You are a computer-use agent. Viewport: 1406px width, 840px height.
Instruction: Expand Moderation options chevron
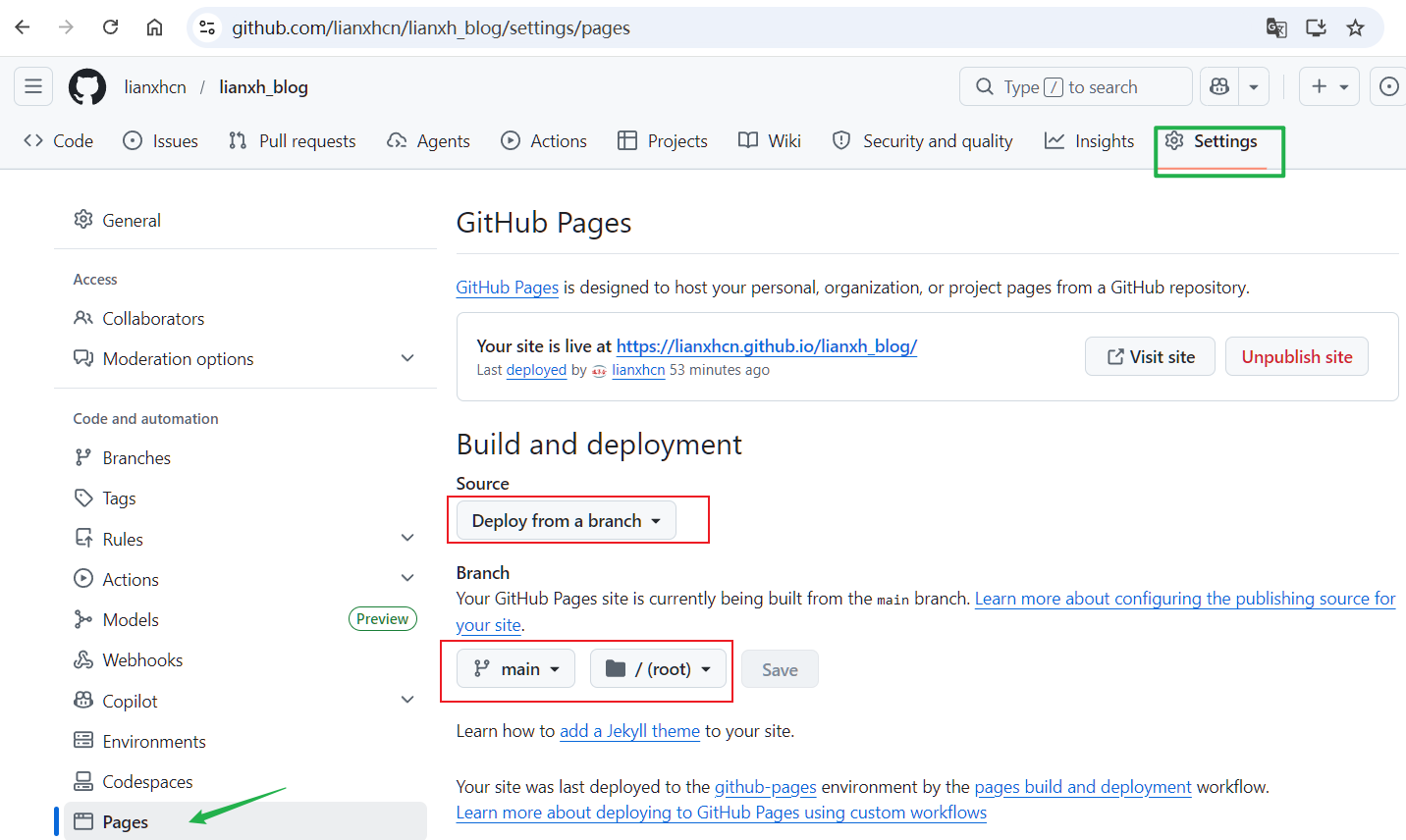click(407, 358)
